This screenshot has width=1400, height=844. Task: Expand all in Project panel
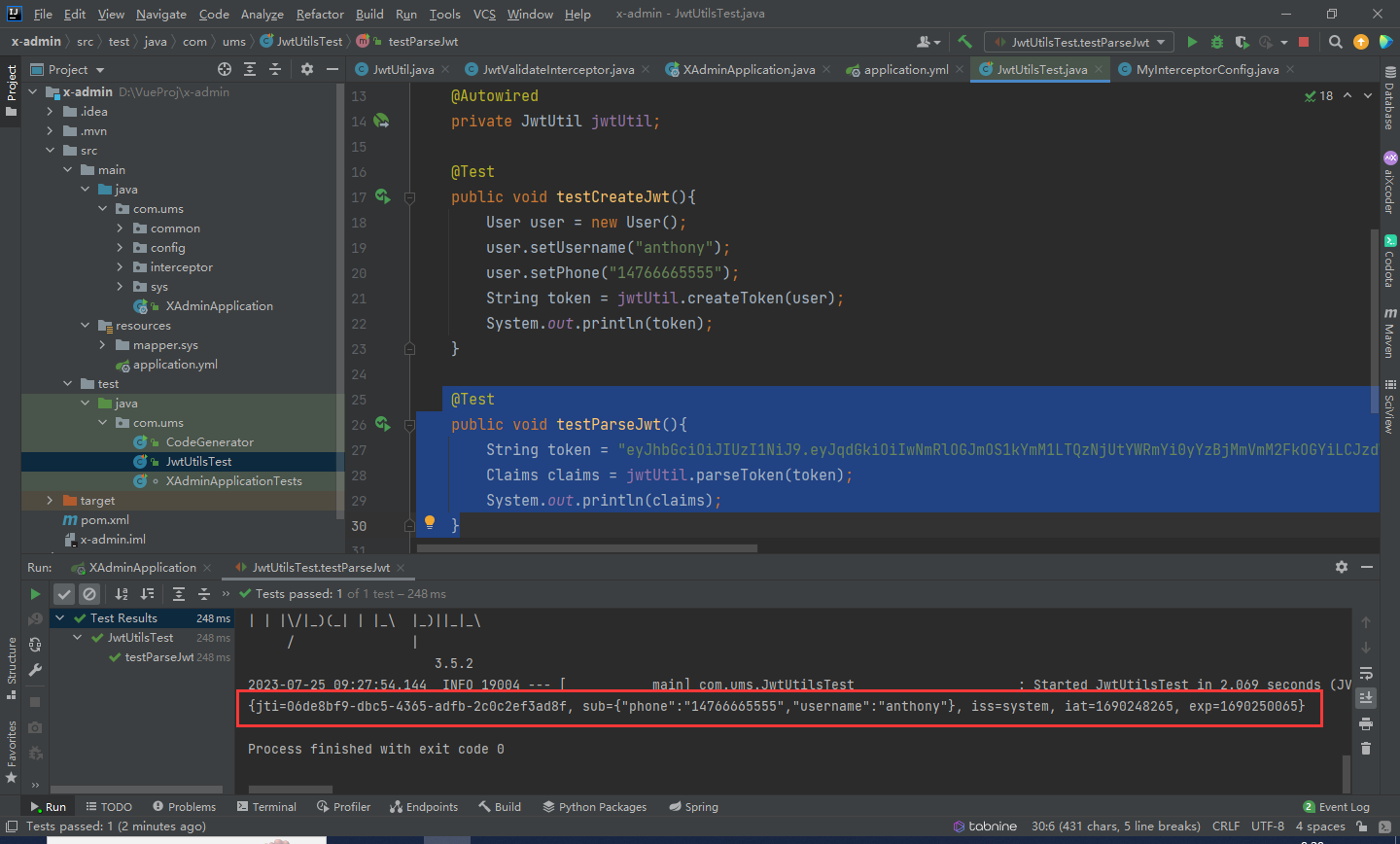(250, 69)
